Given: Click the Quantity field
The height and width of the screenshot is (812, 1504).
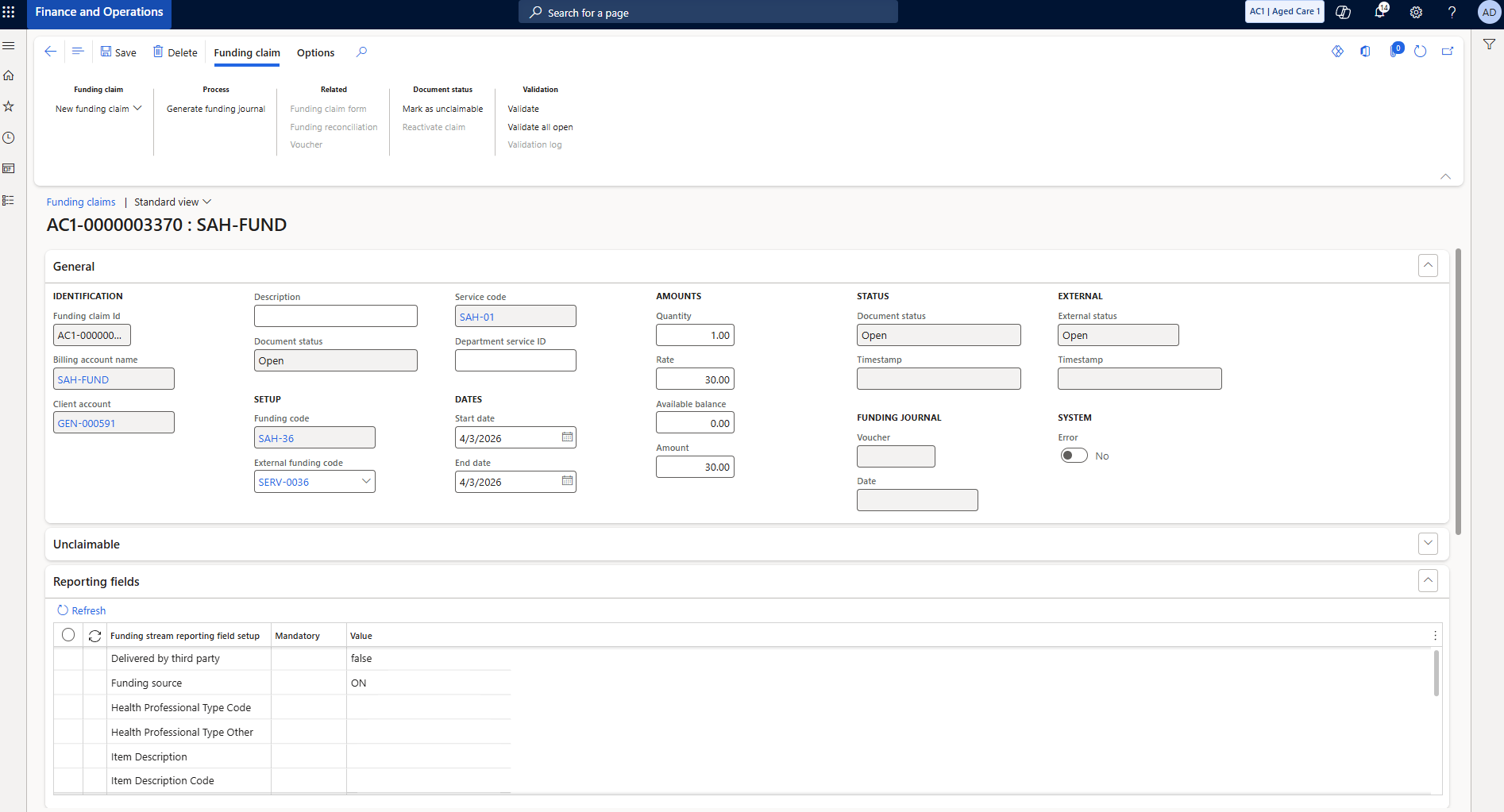Looking at the screenshot, I should (x=695, y=335).
